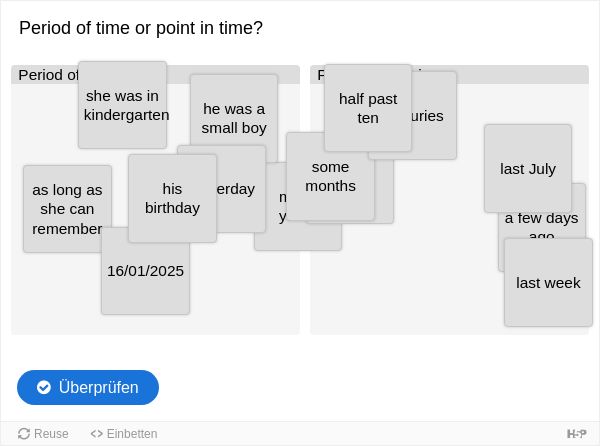Click the checkmark icon in Überprüfen button
This screenshot has width=600, height=446.
[44, 387]
